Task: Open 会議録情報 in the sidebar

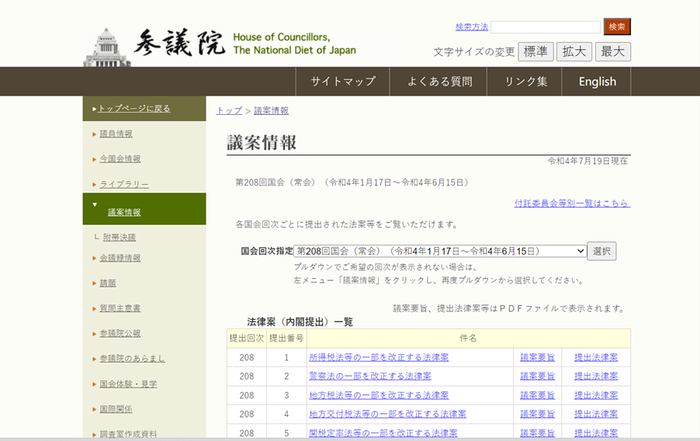Action: (120, 258)
